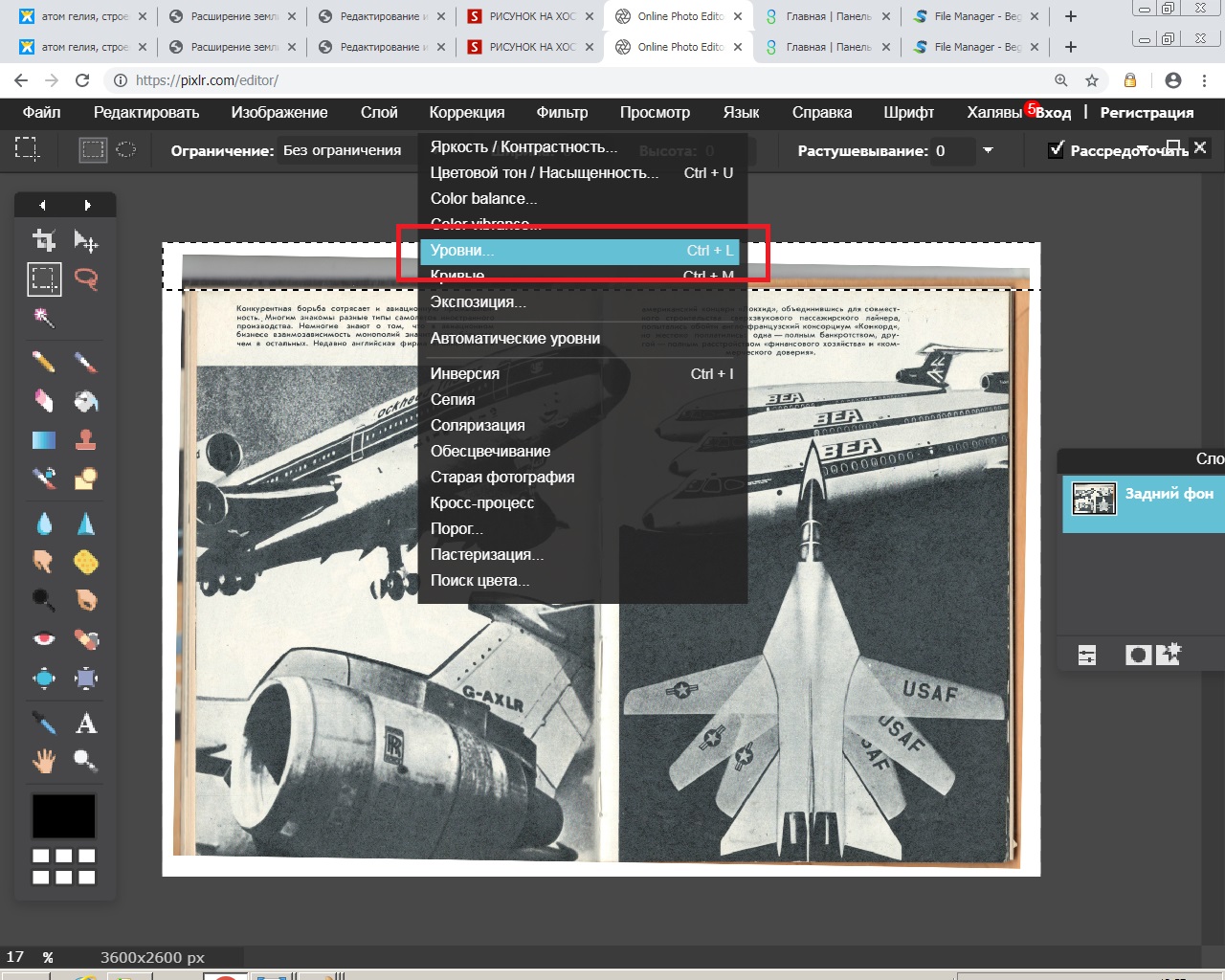Open layer settings in Layers panel

click(x=1087, y=656)
